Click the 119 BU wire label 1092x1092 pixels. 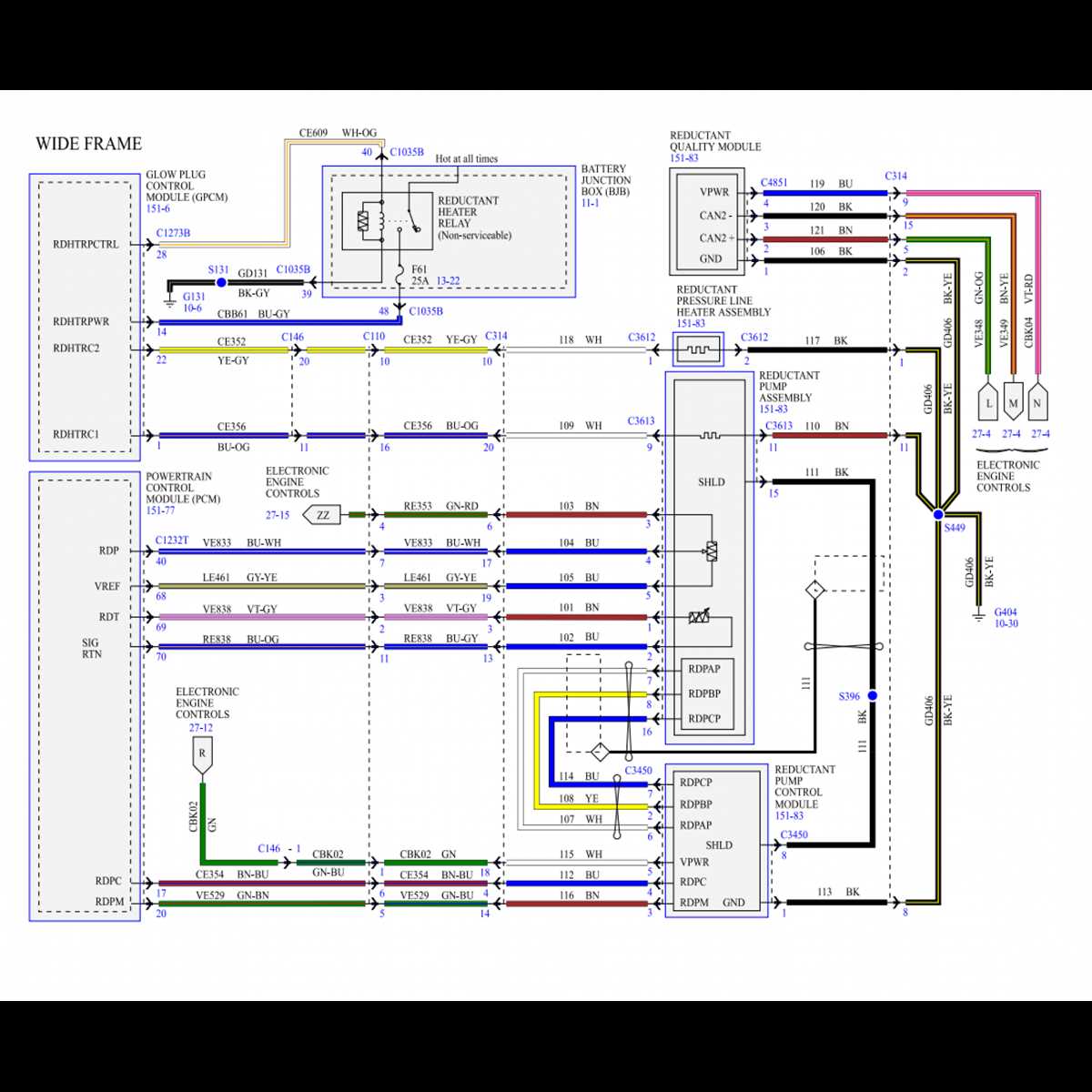pyautogui.click(x=831, y=184)
